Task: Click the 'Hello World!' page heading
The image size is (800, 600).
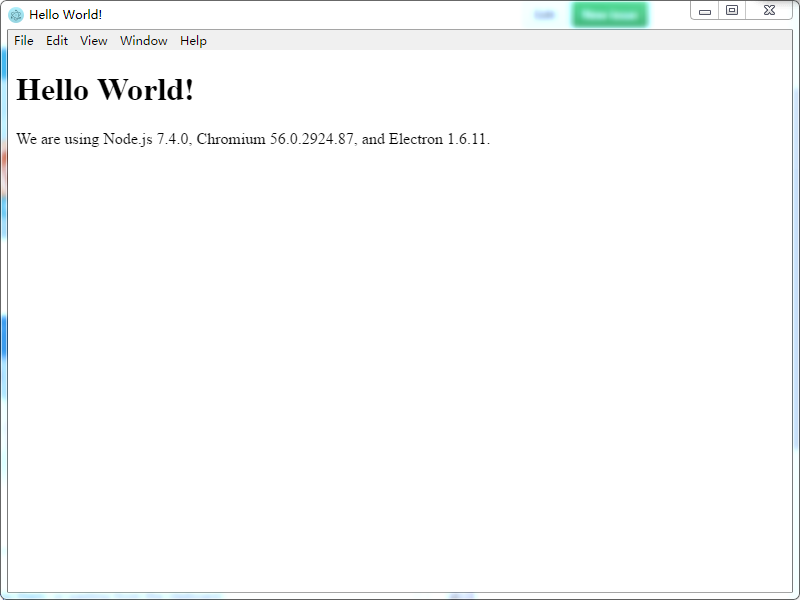Action: [105, 90]
